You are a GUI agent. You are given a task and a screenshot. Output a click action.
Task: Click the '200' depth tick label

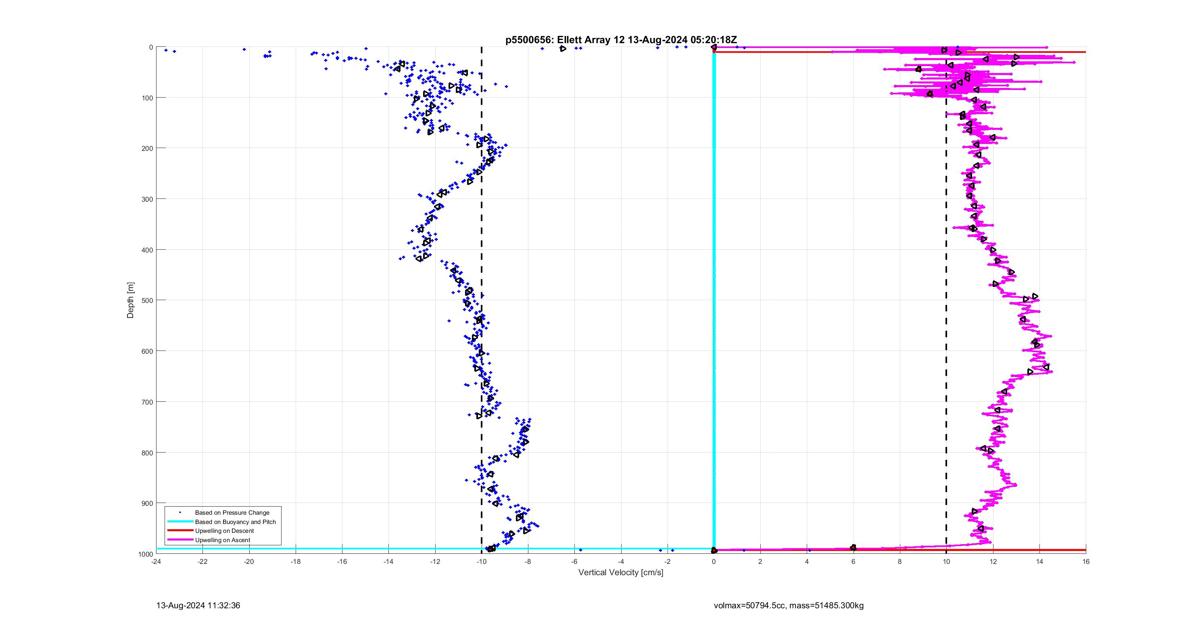click(145, 148)
